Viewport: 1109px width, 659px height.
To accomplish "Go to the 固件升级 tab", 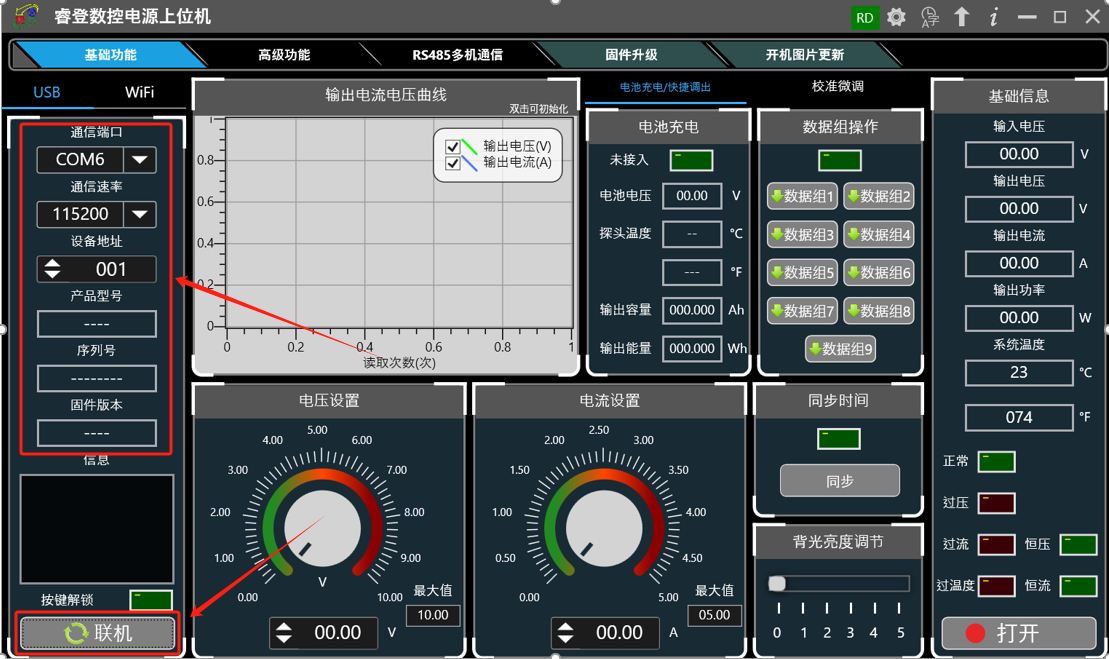I will (x=631, y=55).
